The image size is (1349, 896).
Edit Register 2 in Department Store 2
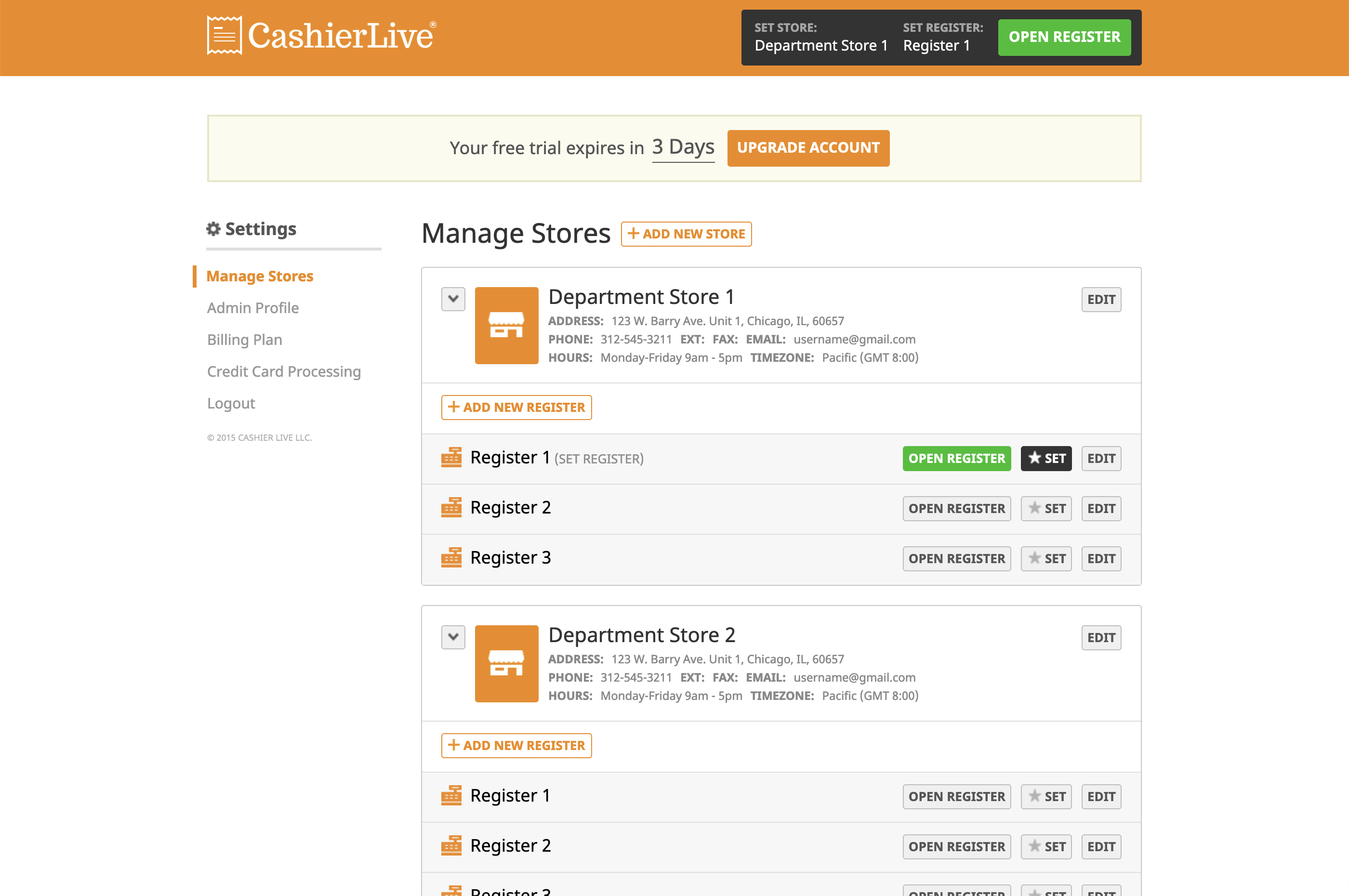click(x=1101, y=847)
